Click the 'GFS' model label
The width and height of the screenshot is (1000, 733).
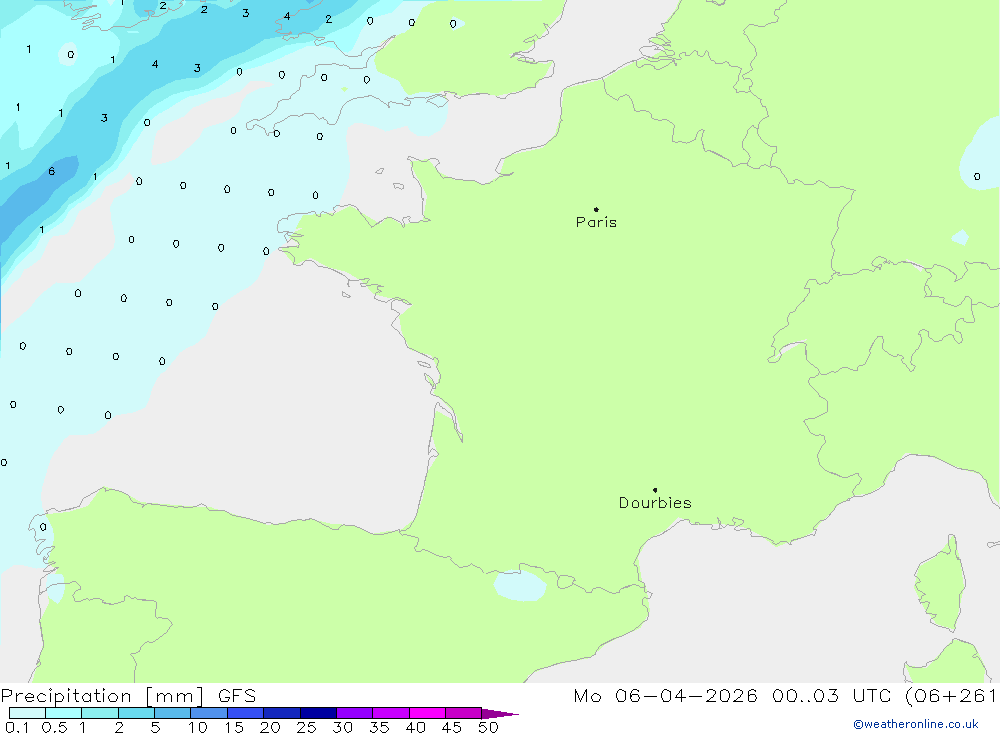pos(237,696)
